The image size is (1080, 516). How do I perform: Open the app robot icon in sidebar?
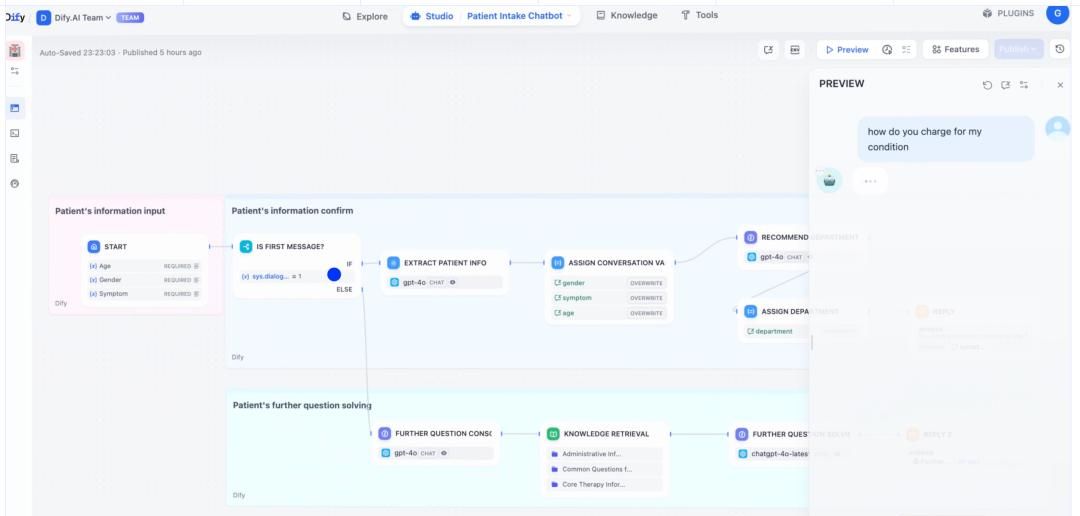pos(14,50)
